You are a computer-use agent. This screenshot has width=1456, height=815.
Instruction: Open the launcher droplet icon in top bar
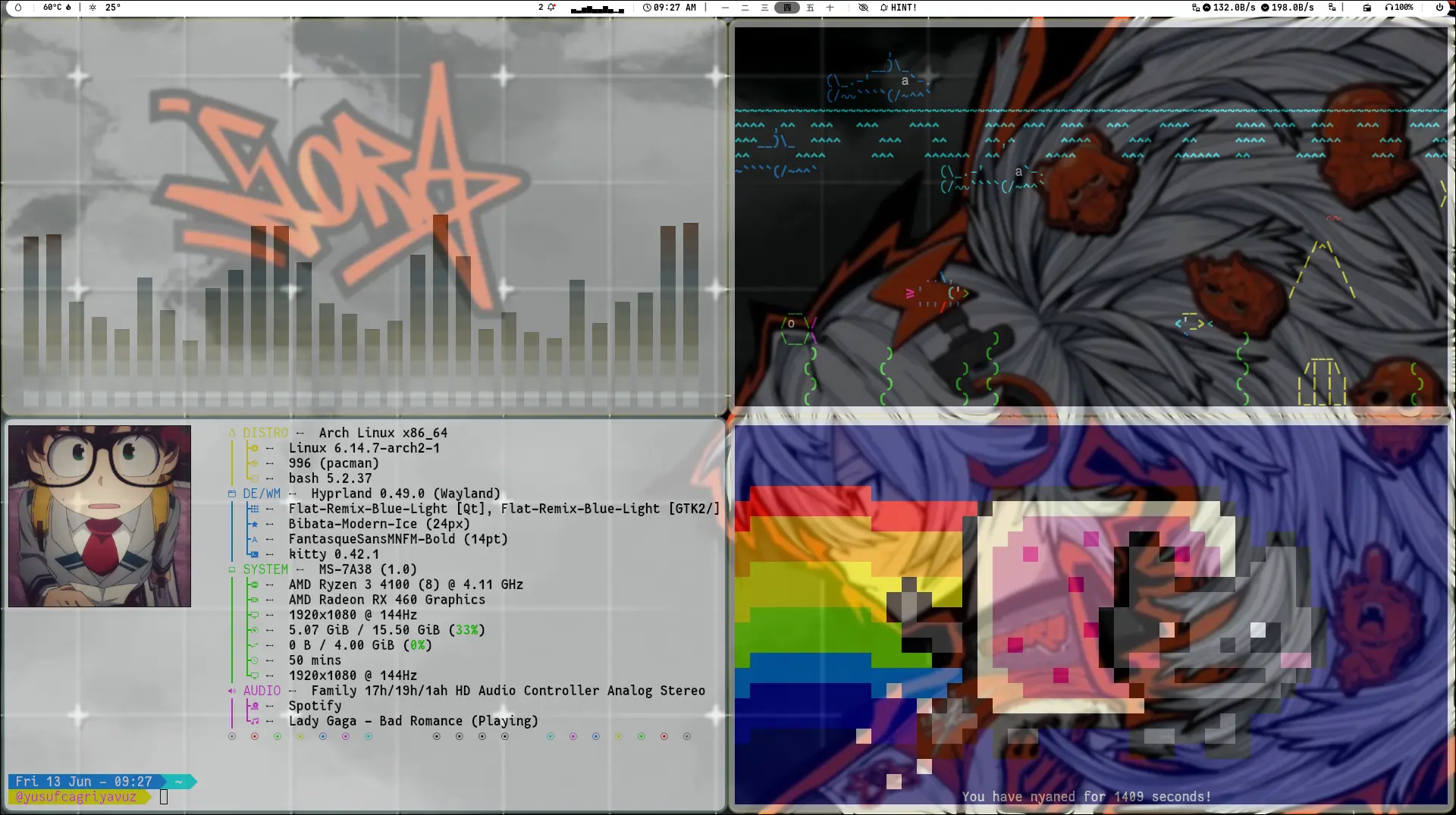pyautogui.click(x=18, y=8)
